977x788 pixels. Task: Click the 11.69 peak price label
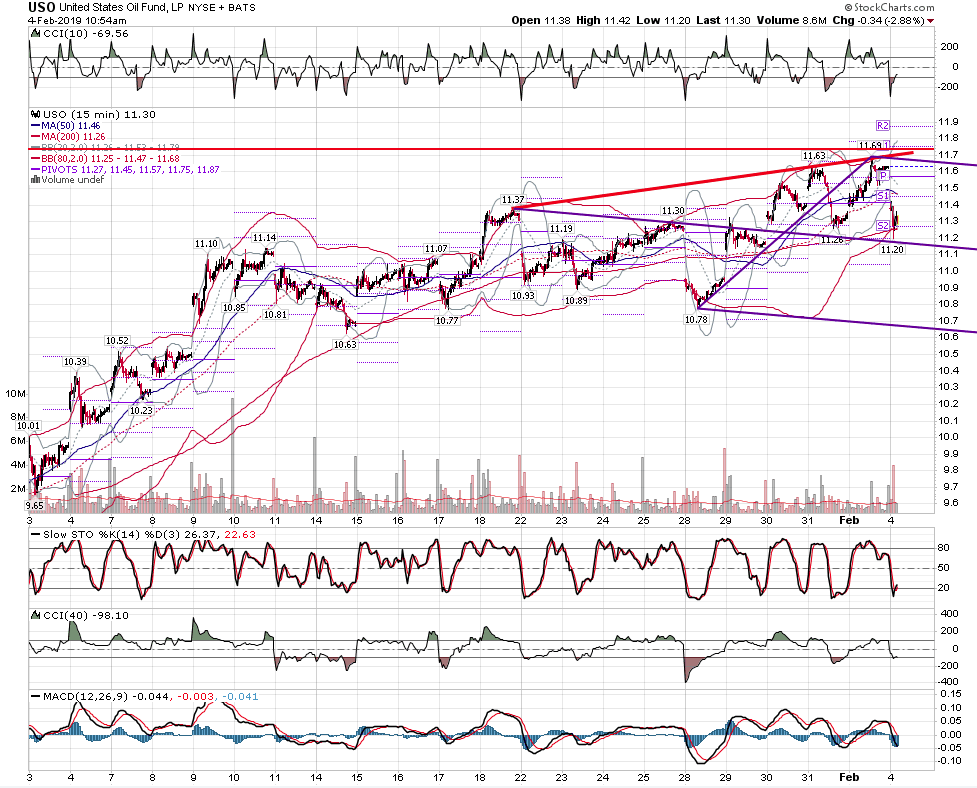869,145
